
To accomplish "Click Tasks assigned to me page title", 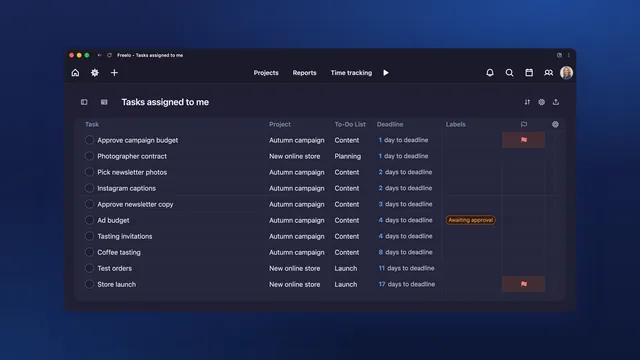I will click(165, 102).
